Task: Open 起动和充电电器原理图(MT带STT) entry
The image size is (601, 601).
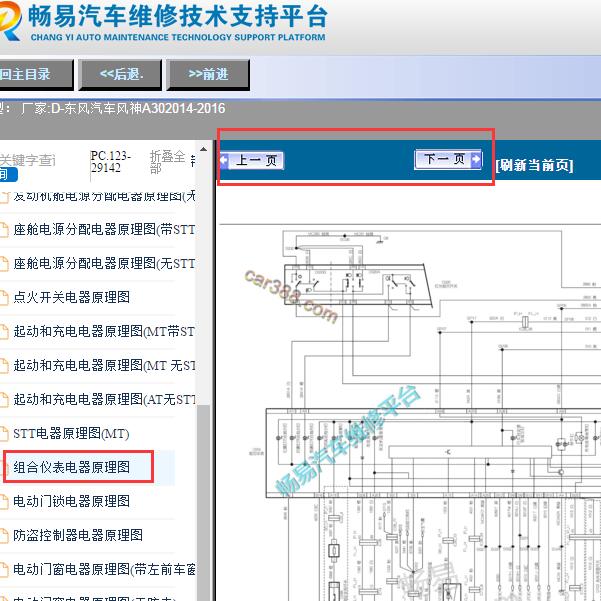Action: point(104,331)
